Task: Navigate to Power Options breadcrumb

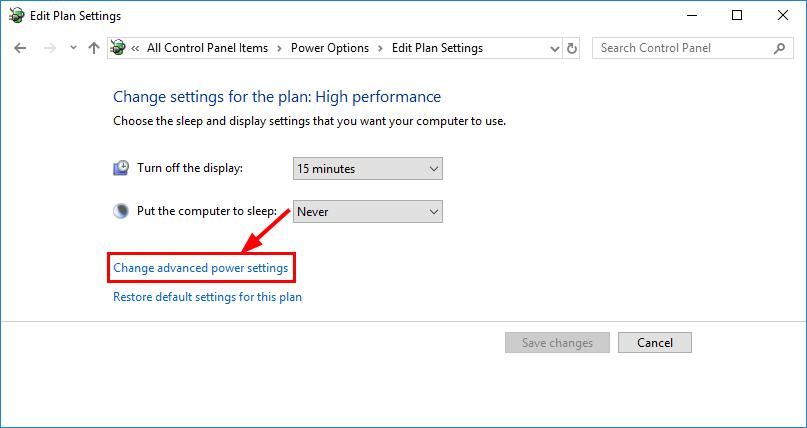Action: (330, 48)
